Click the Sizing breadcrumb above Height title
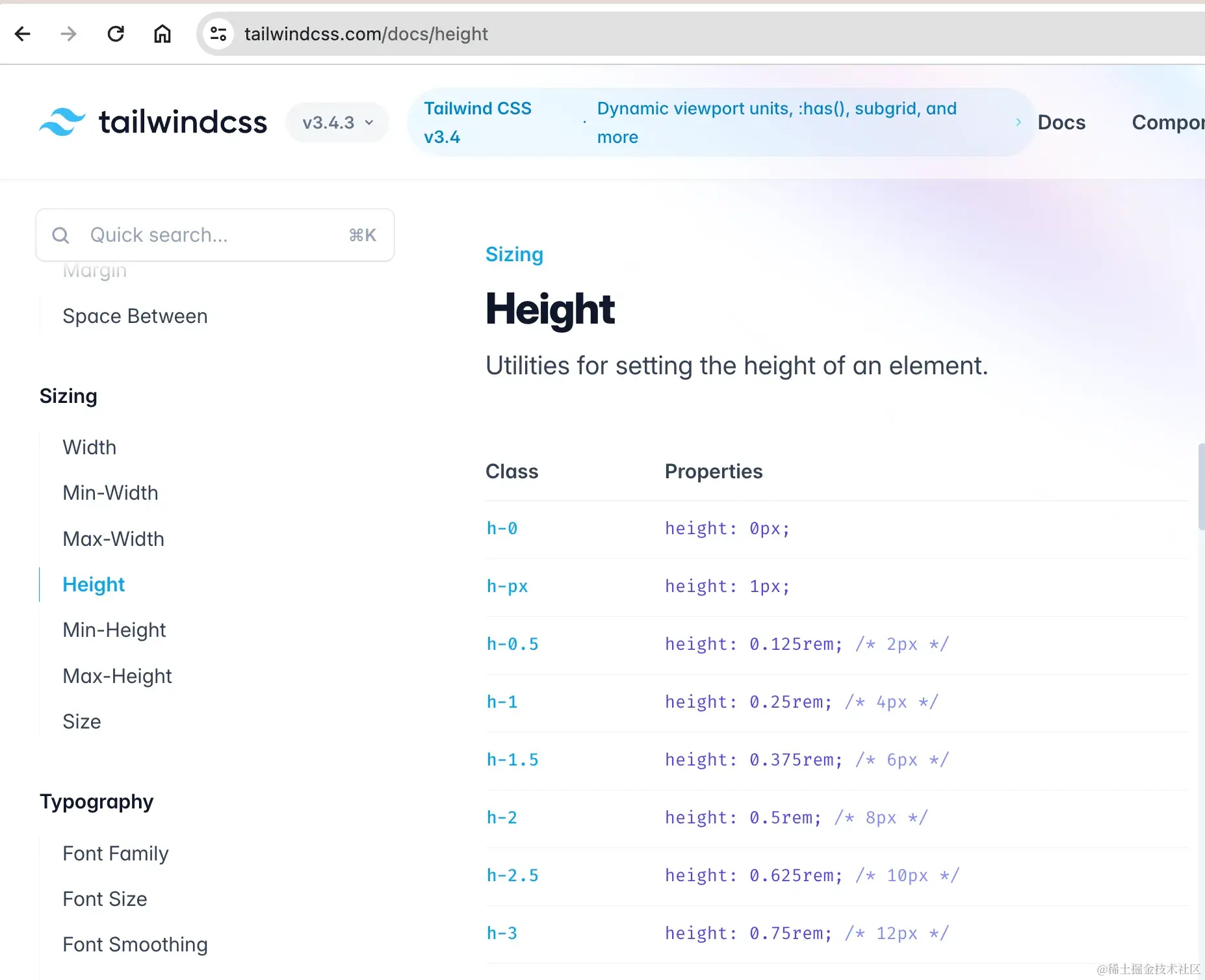Viewport: 1205px width, 980px height. [x=514, y=254]
